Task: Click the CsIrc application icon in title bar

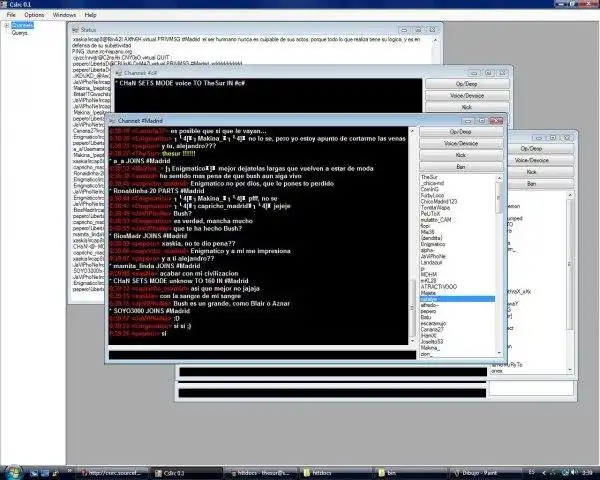Action: pos(4,4)
